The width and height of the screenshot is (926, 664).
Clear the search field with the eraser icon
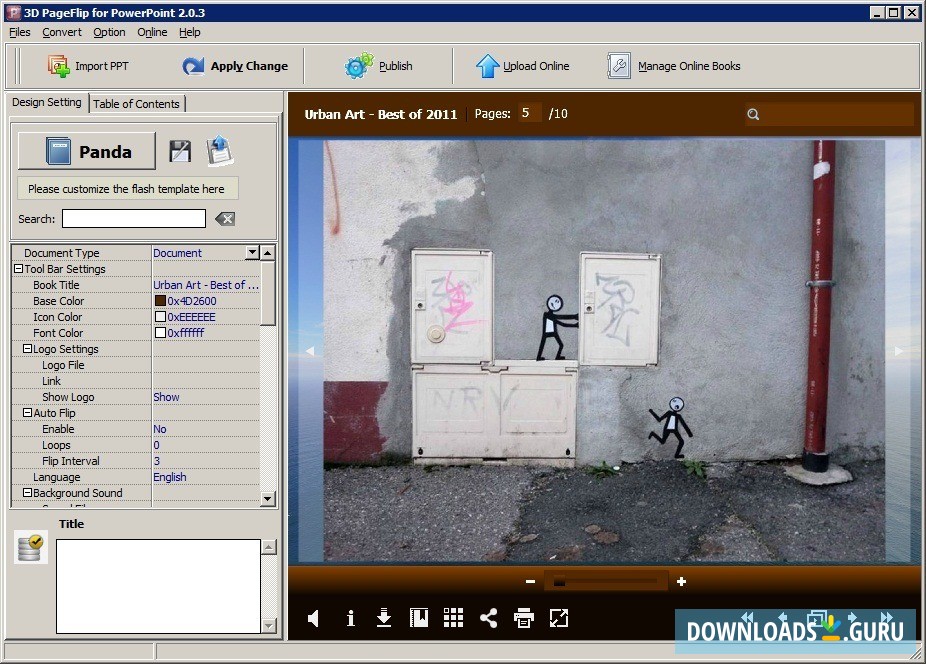225,219
